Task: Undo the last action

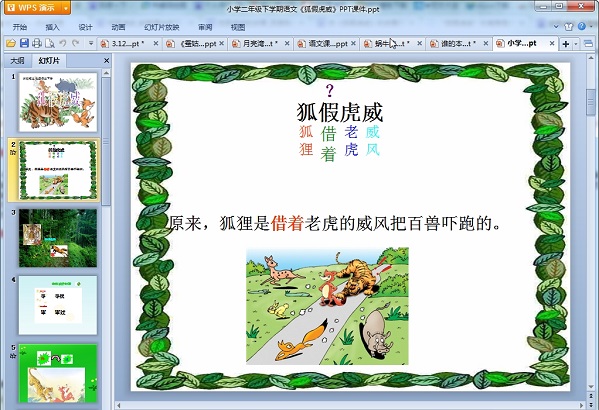Action: click(63, 43)
